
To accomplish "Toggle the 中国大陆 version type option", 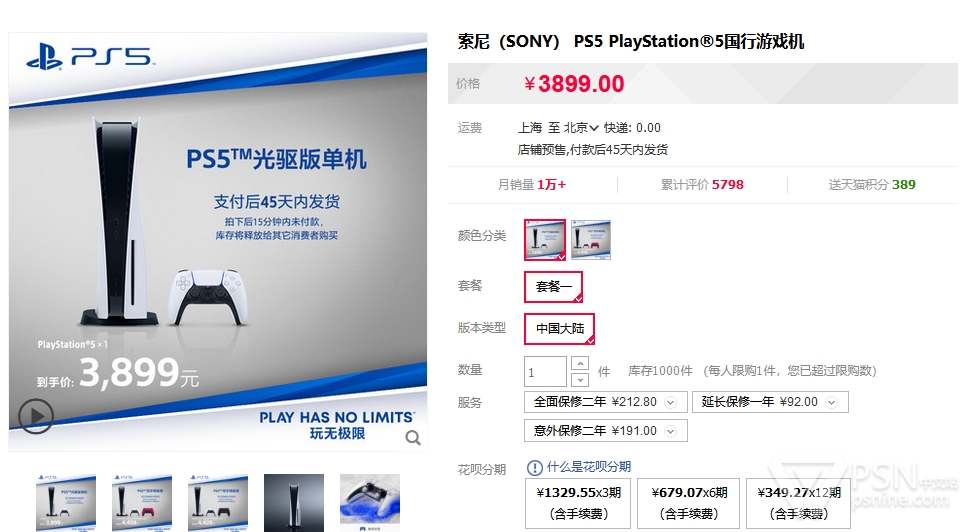I will [559, 328].
